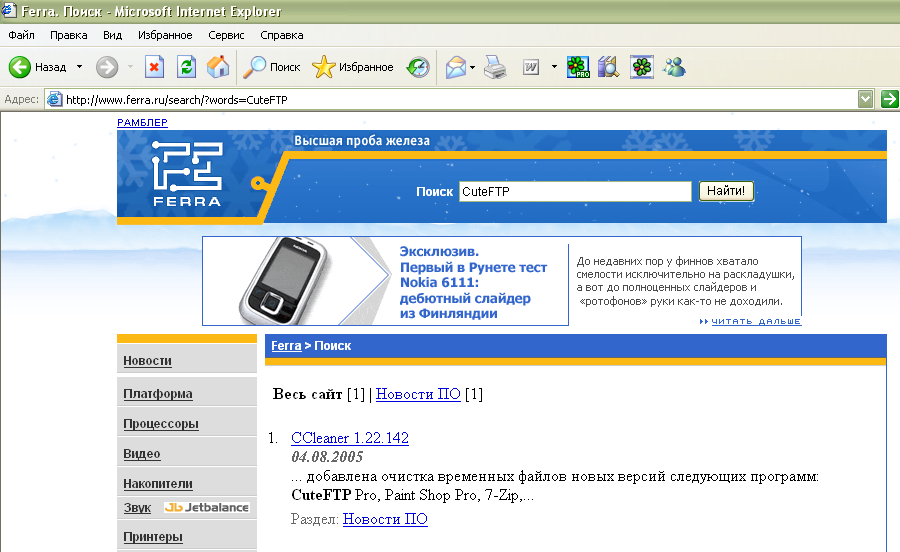Open Messenger people icon
The width and height of the screenshot is (900, 552).
tap(674, 67)
